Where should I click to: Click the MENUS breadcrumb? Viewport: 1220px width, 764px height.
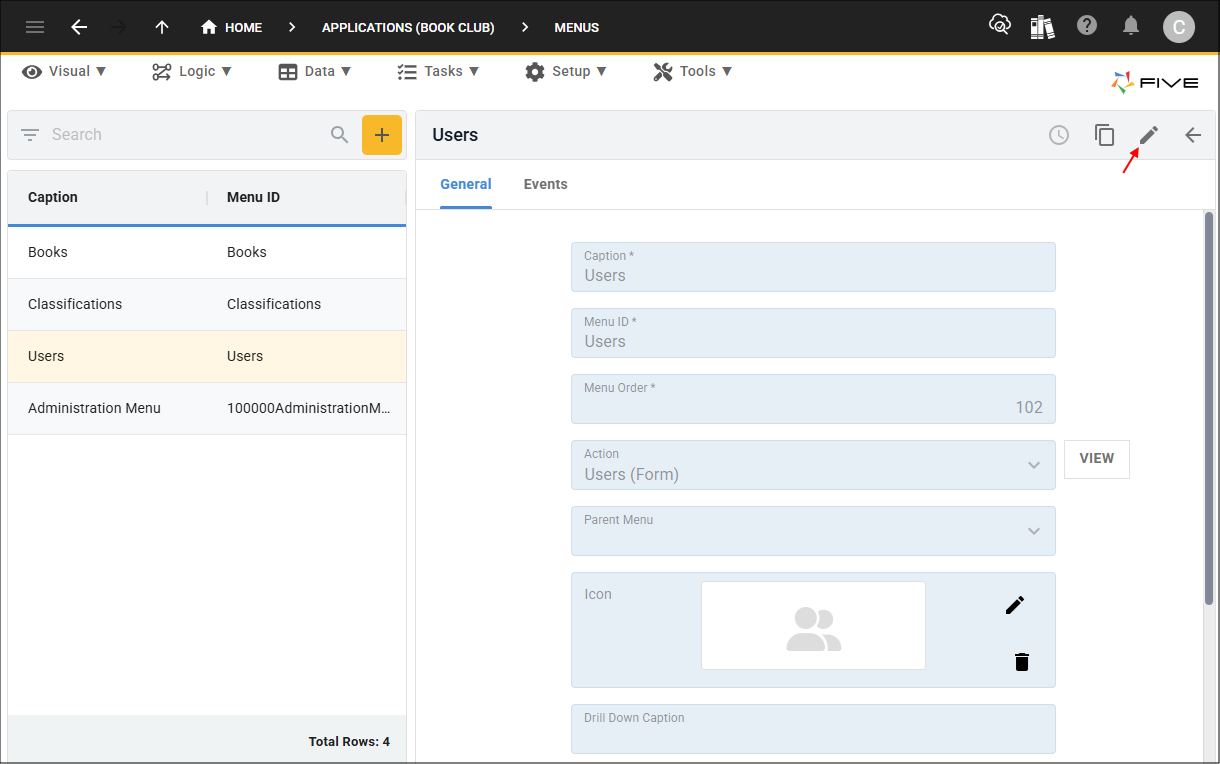tap(577, 27)
